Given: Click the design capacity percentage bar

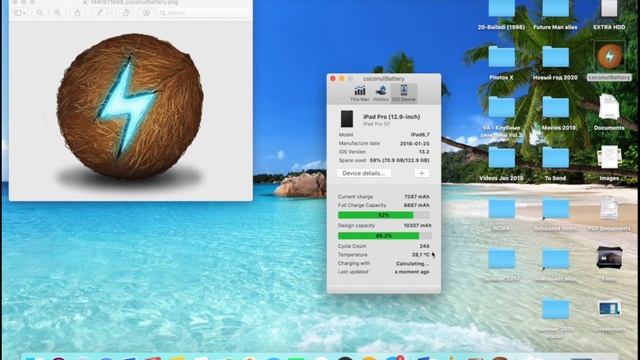Looking at the screenshot, I should [x=384, y=236].
